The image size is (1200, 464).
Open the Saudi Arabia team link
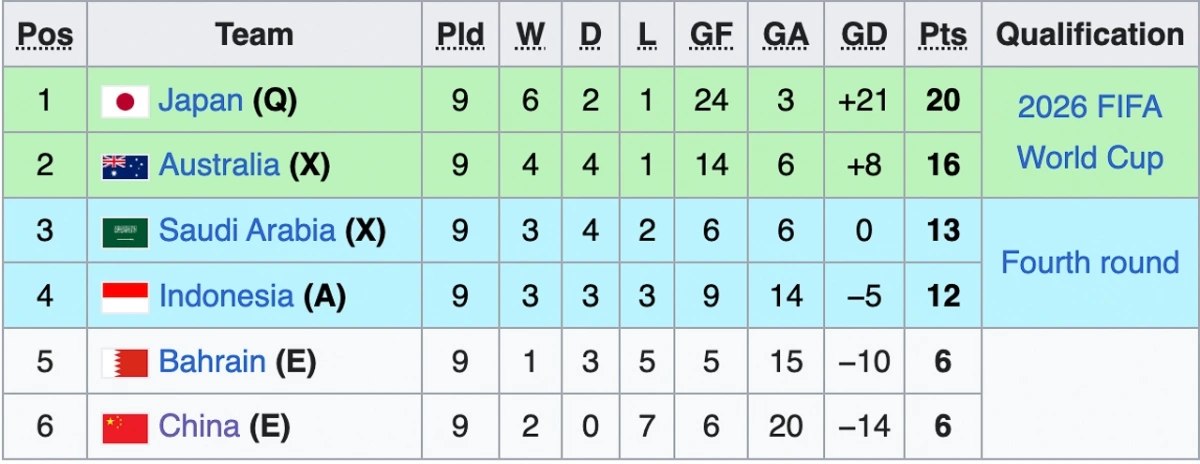[x=247, y=230]
